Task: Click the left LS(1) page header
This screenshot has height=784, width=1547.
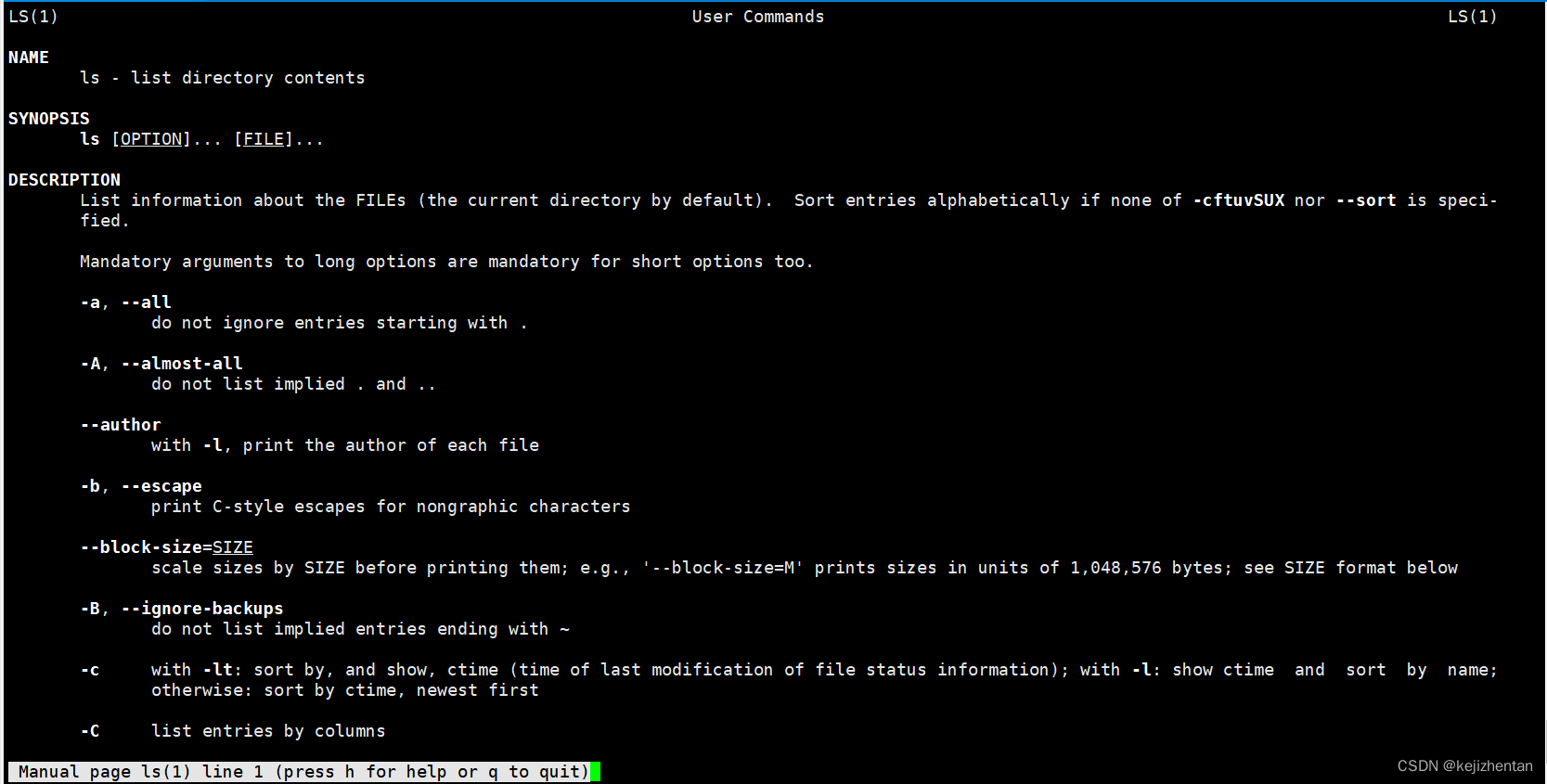Action: click(x=33, y=17)
